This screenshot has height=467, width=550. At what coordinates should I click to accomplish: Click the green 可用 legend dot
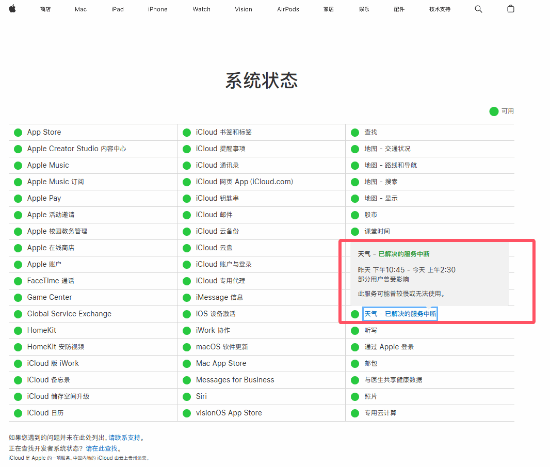[x=494, y=111]
